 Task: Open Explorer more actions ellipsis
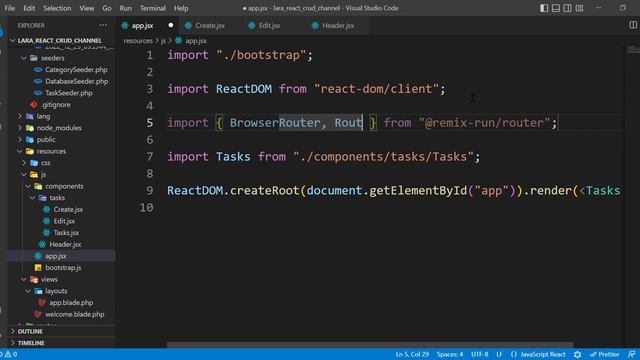coord(103,25)
